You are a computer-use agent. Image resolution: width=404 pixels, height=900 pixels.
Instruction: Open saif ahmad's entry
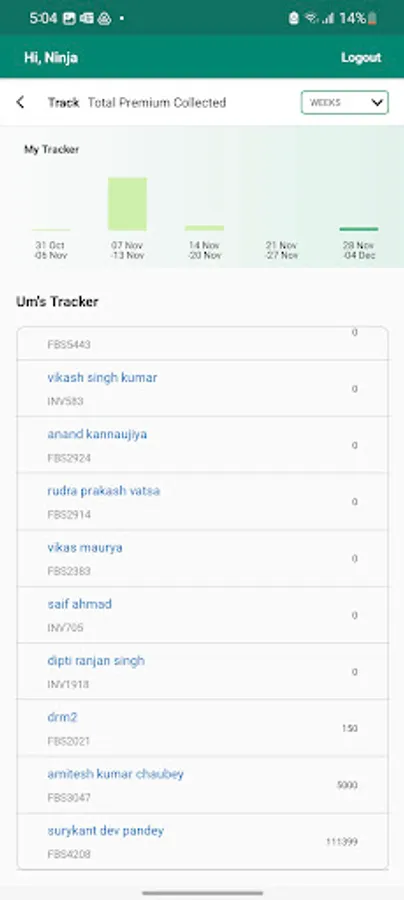click(203, 615)
